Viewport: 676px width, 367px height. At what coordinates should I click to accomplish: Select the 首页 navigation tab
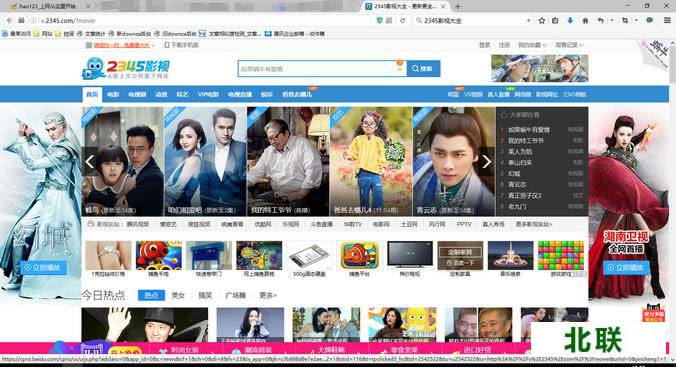(x=92, y=94)
